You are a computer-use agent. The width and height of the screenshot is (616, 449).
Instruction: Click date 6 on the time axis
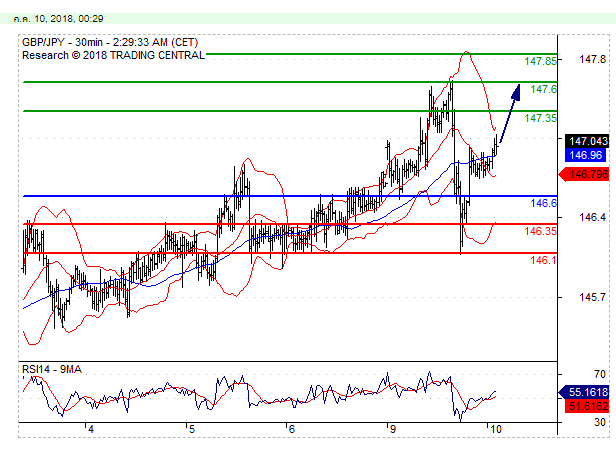292,429
